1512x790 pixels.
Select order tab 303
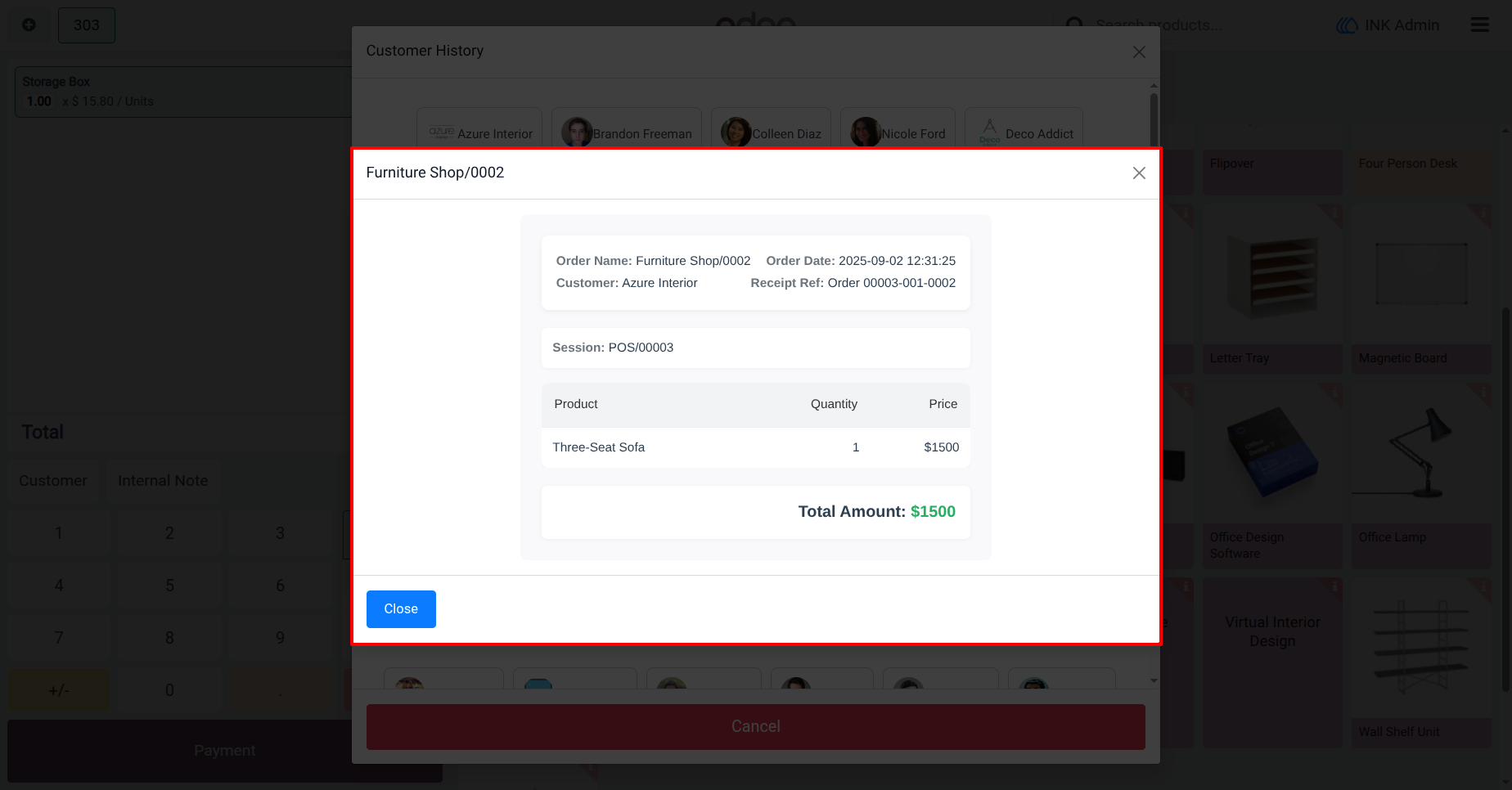point(87,25)
